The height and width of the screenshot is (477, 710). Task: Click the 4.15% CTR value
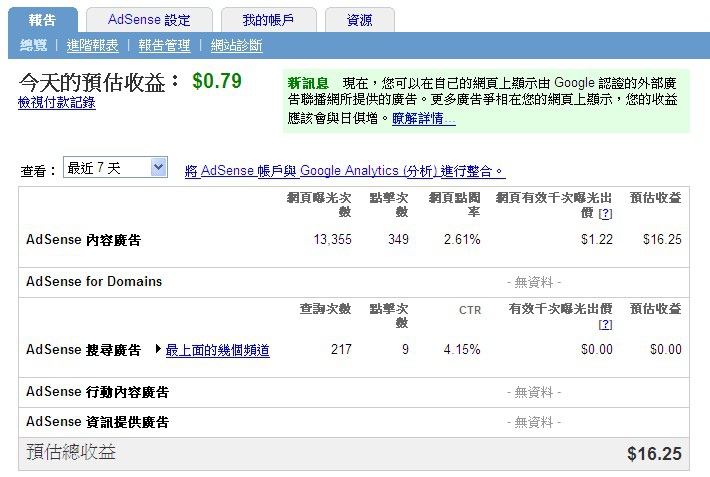462,349
